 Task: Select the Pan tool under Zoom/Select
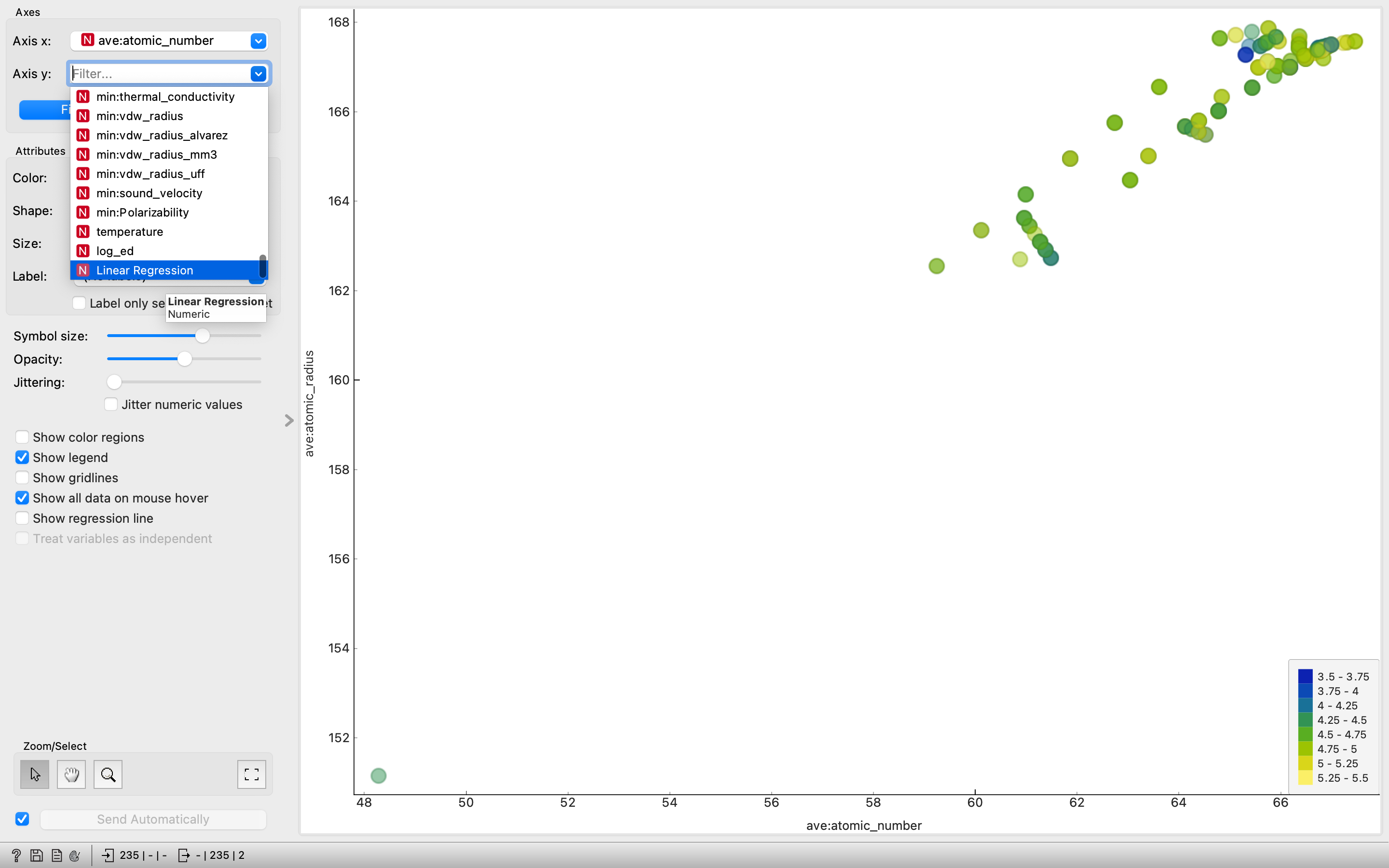coord(70,774)
